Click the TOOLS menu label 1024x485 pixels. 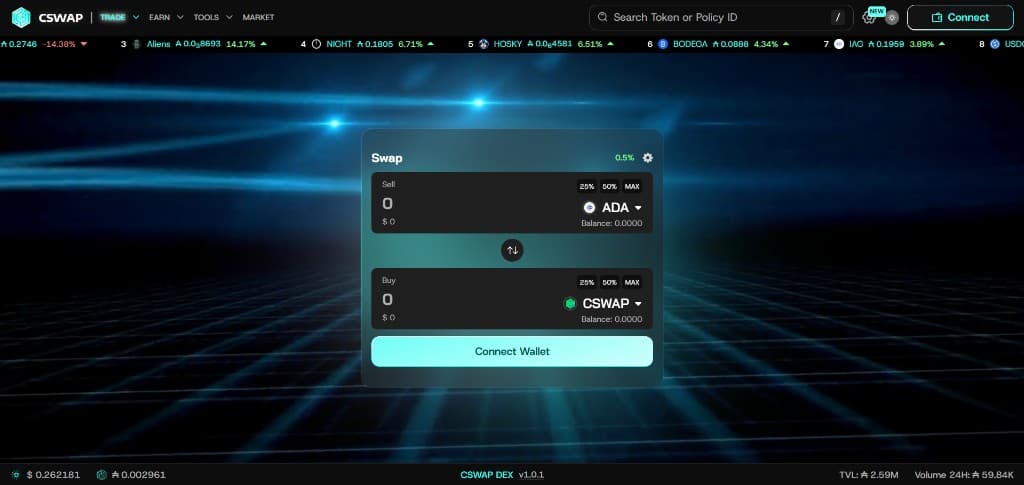coord(206,18)
